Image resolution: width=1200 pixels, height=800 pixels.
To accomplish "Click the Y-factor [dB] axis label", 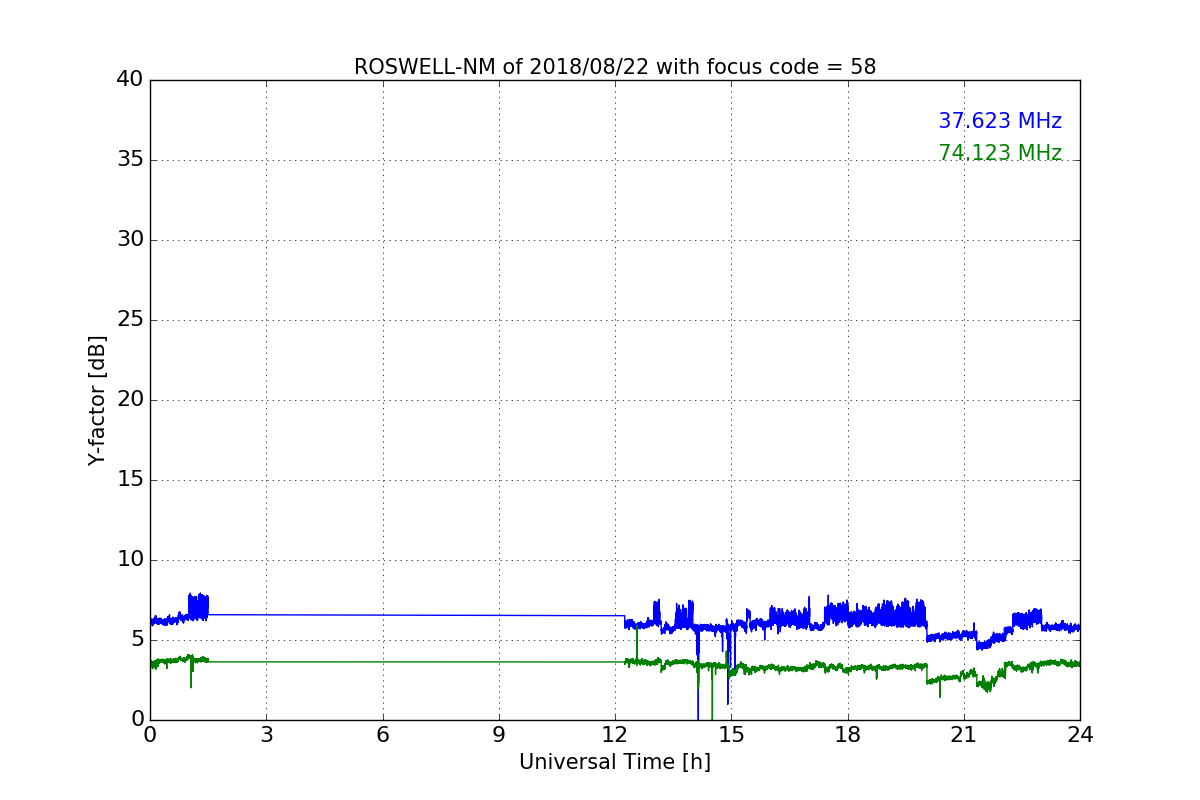I will pos(97,400).
